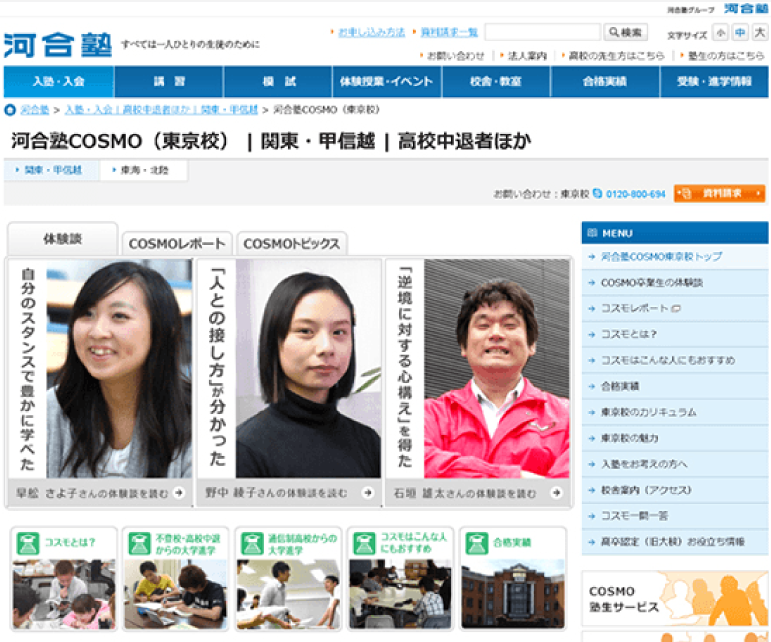Screen dimensions: 771x642
Task: Open コスモ一問一答 in the side menu
Action: click(675, 516)
